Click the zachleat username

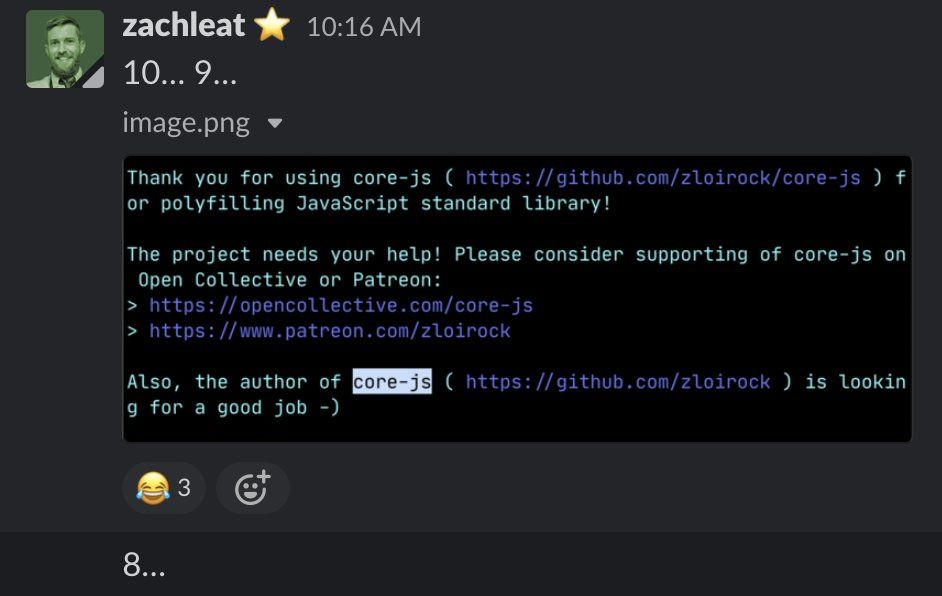click(183, 26)
